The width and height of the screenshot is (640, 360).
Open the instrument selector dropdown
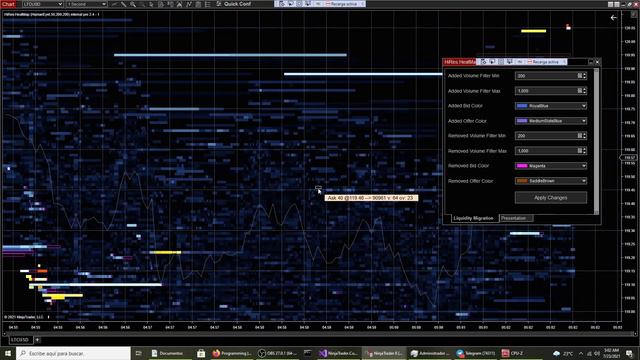[x=42, y=4]
